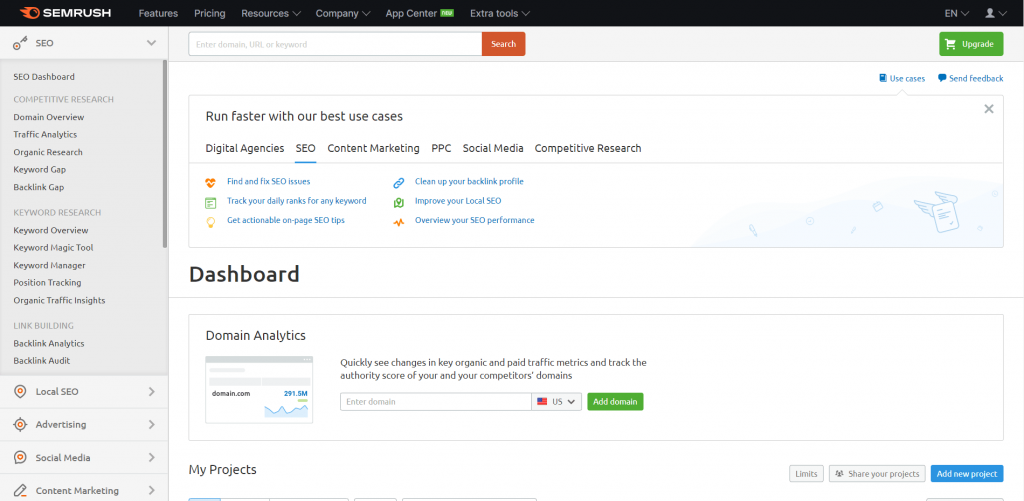Click the domain.com preview thumbnail

click(259, 389)
